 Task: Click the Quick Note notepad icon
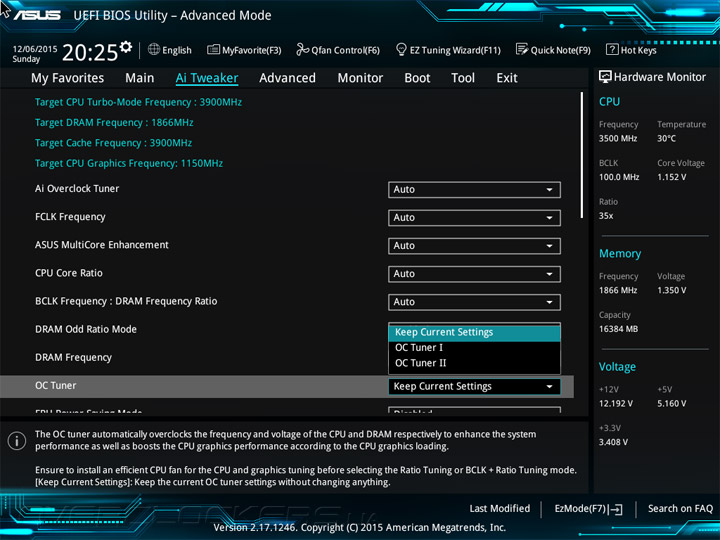[x=522, y=49]
